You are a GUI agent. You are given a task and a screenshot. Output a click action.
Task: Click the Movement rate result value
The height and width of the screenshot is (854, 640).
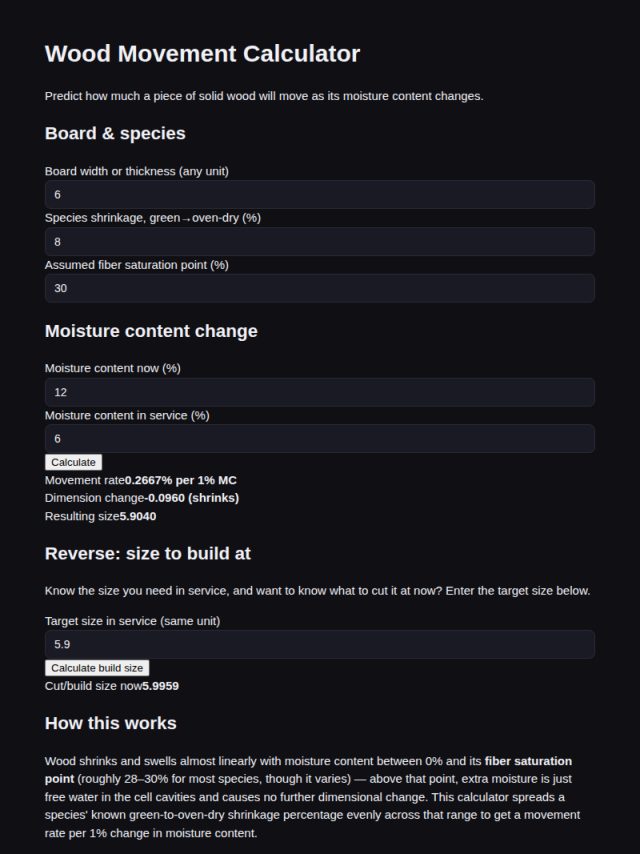point(181,480)
